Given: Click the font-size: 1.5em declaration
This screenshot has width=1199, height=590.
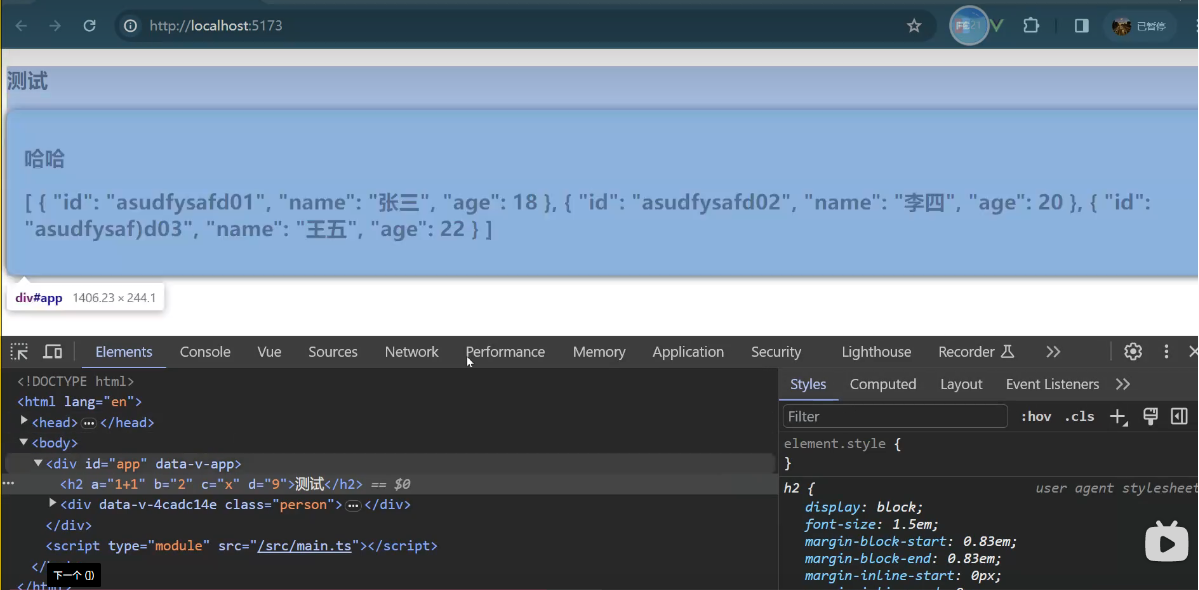Looking at the screenshot, I should click(x=872, y=525).
